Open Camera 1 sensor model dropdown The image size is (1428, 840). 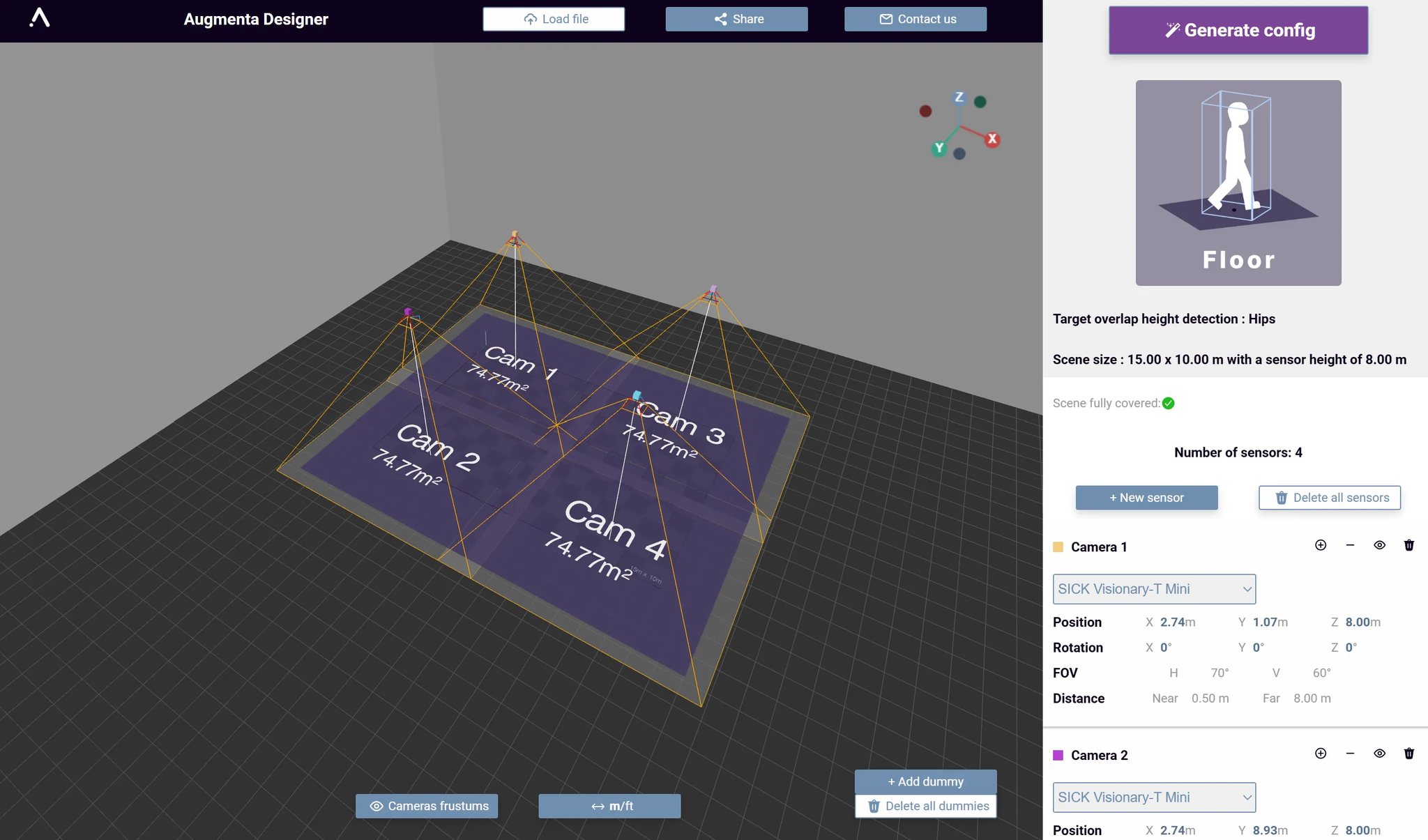(x=1154, y=589)
